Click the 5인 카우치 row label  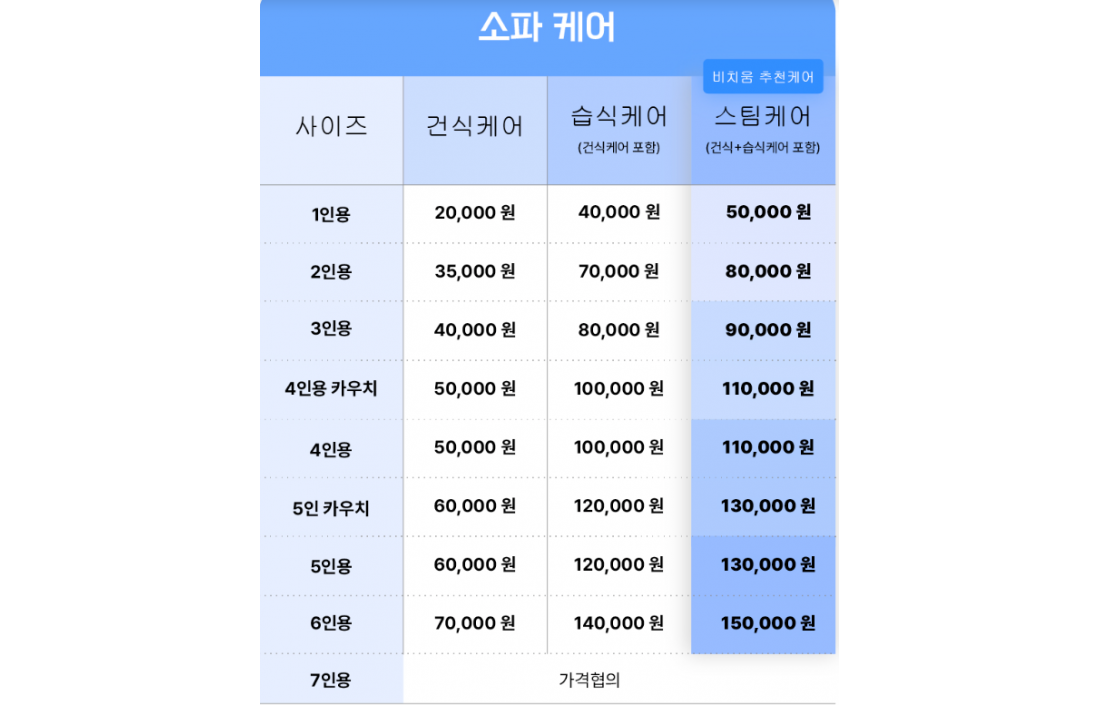[x=331, y=508]
